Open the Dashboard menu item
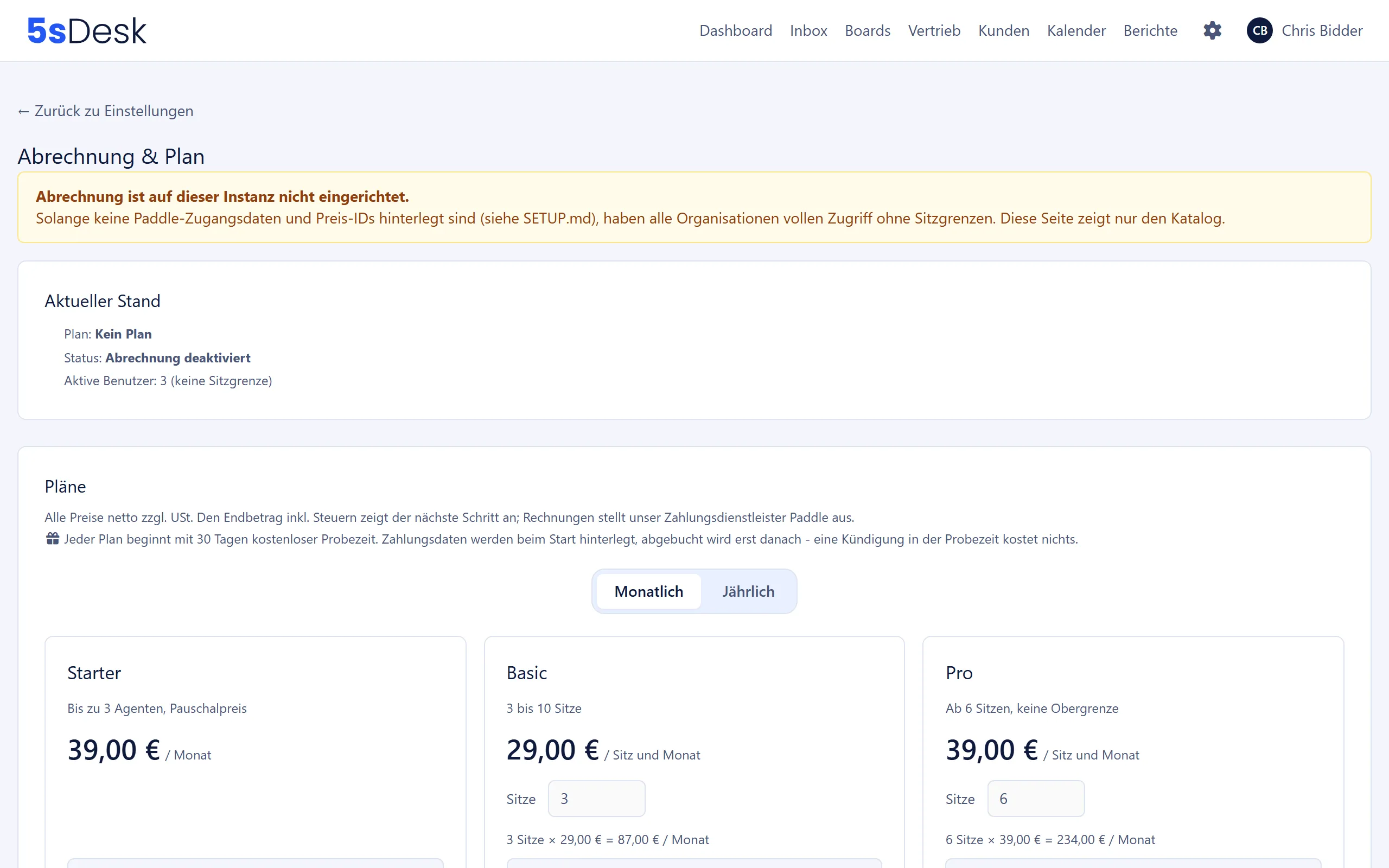 tap(735, 30)
